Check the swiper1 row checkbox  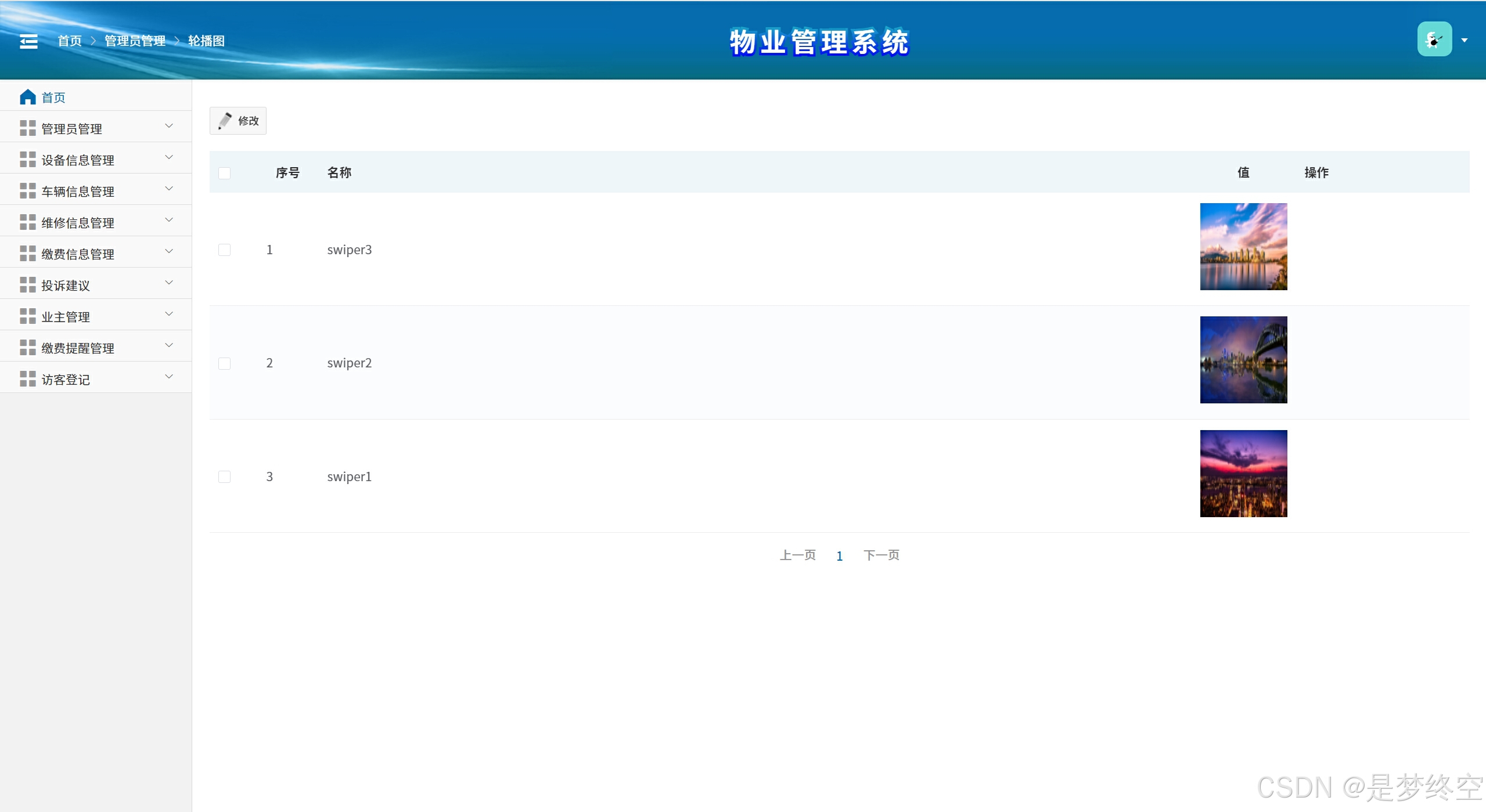click(224, 477)
